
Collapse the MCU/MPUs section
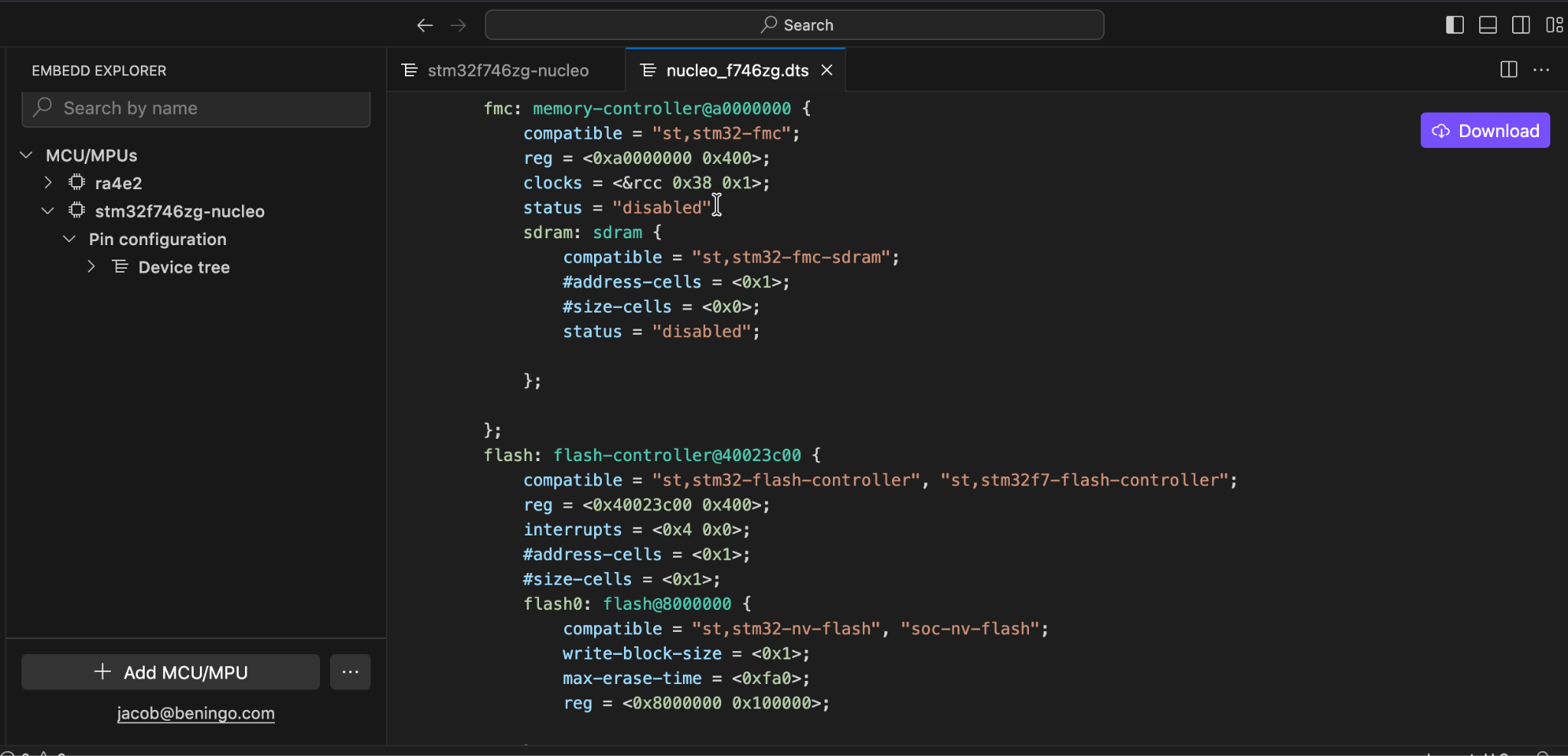[25, 155]
